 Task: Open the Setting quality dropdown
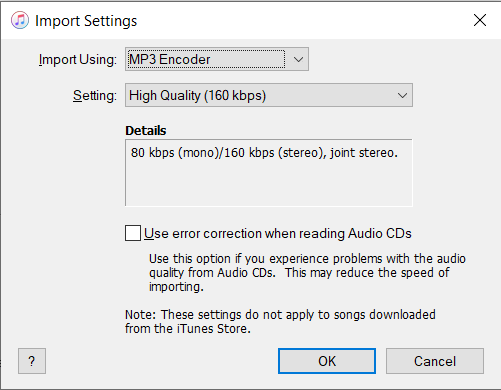(269, 95)
